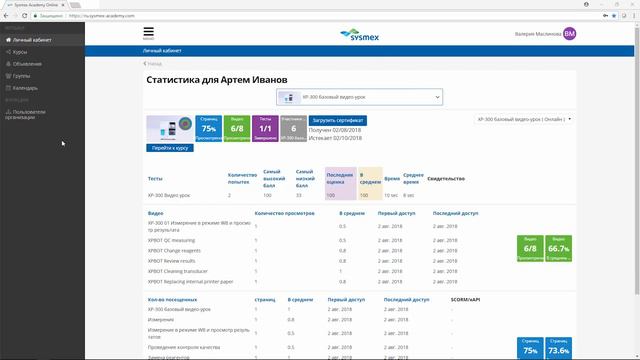Click the XPBOT Change reagents video row
This screenshot has width=640, height=360.
[x=314, y=251]
